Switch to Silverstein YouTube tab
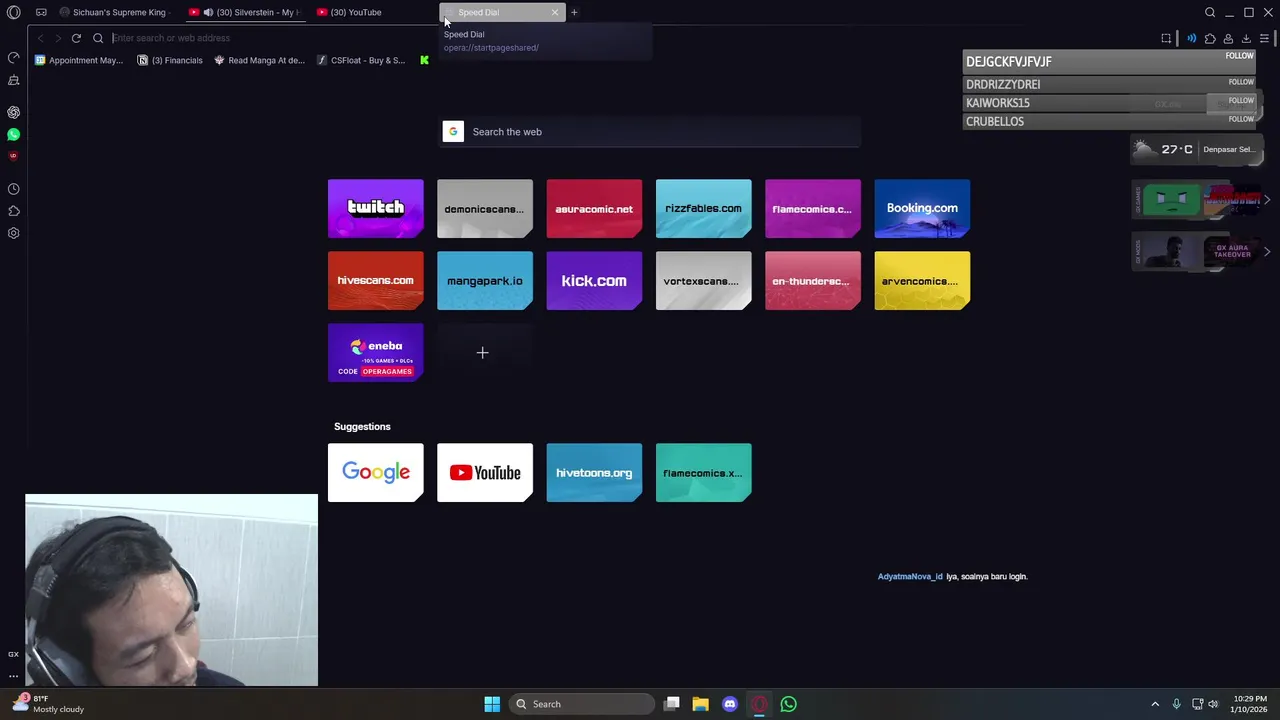 (x=244, y=12)
